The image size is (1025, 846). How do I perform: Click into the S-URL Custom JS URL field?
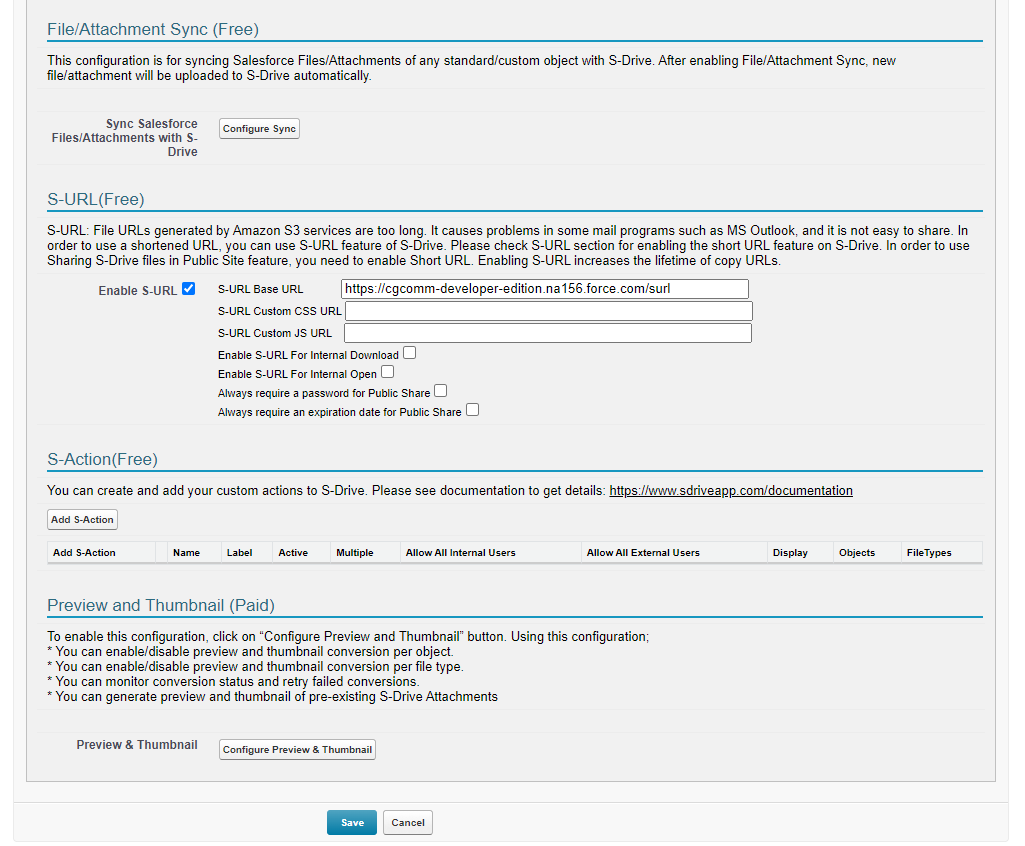click(547, 333)
